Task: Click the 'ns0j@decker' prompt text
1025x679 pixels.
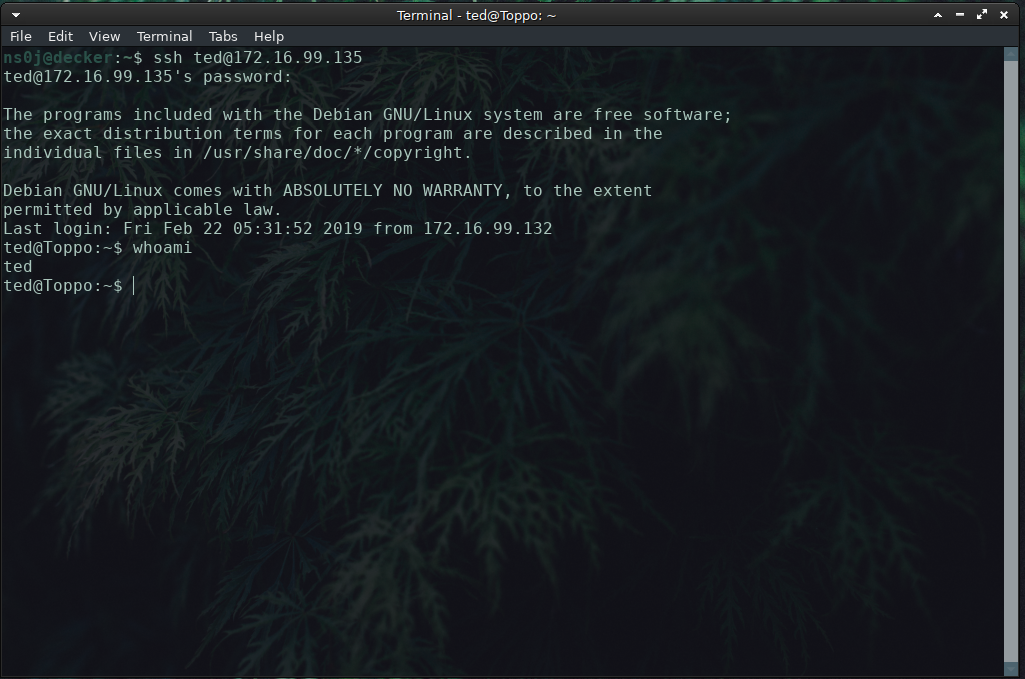Action: (58, 58)
